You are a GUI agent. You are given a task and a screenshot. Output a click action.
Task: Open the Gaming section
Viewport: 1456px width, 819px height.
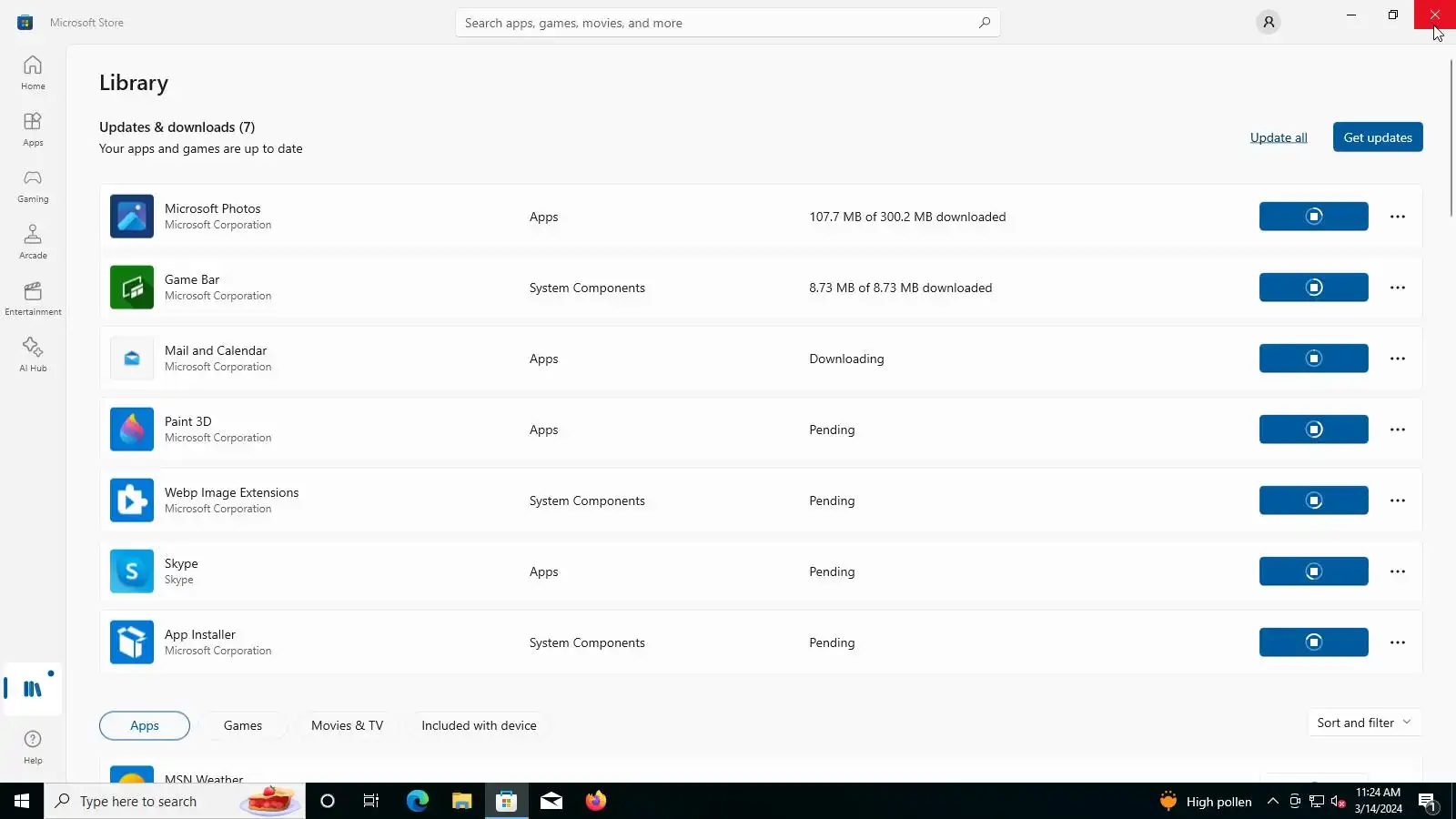click(x=33, y=186)
